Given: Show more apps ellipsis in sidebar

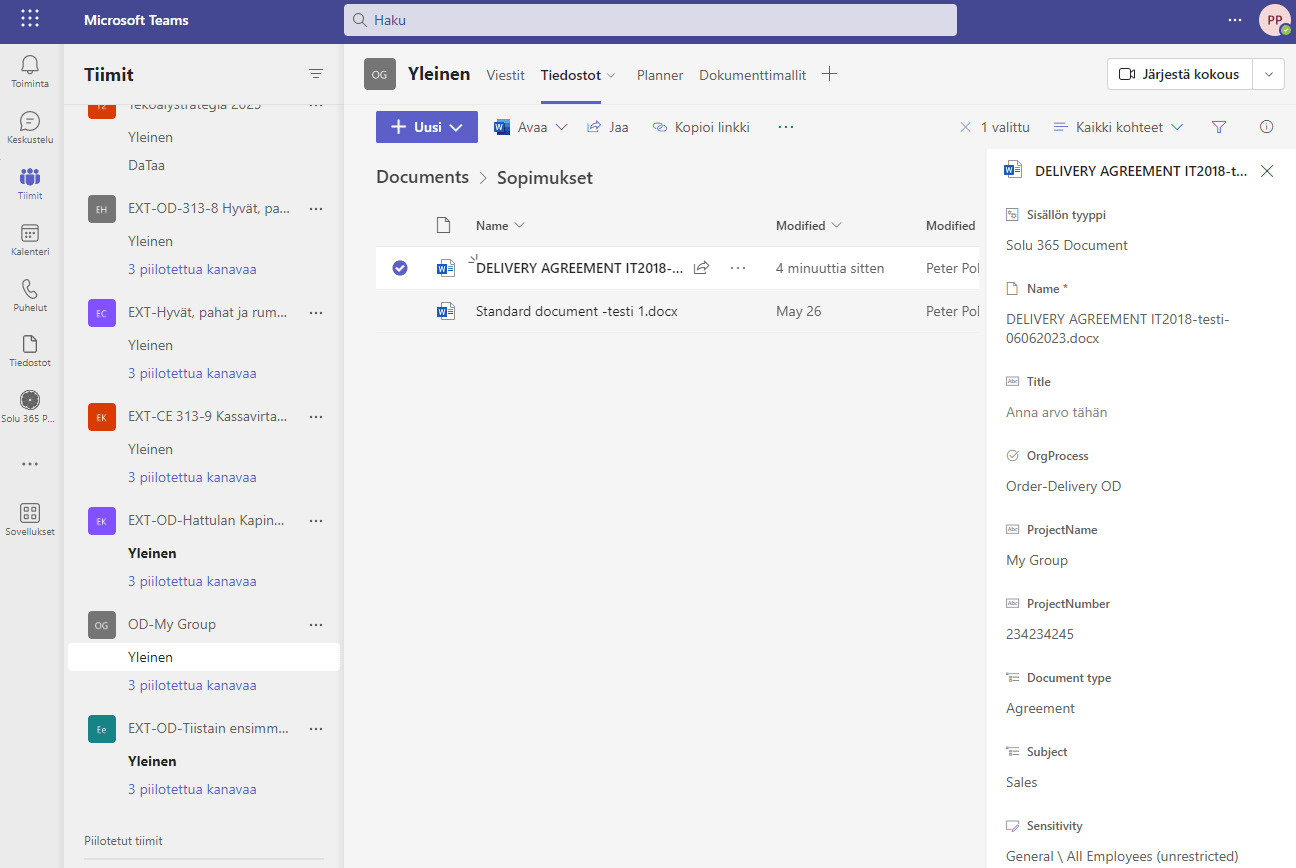Looking at the screenshot, I should [30, 464].
